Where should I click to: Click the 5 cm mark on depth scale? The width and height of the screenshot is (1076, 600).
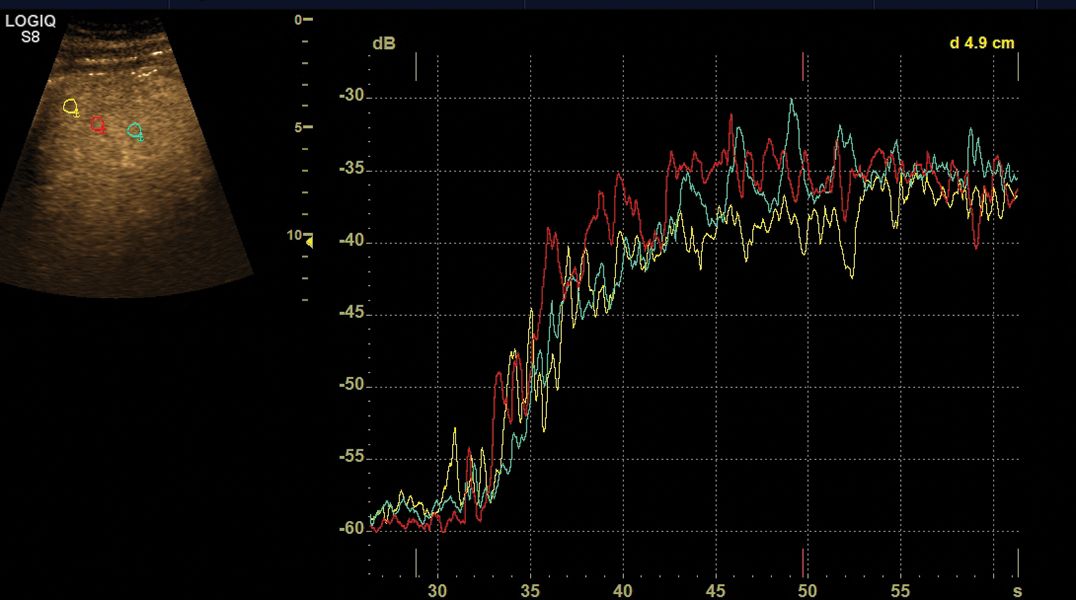[x=300, y=127]
